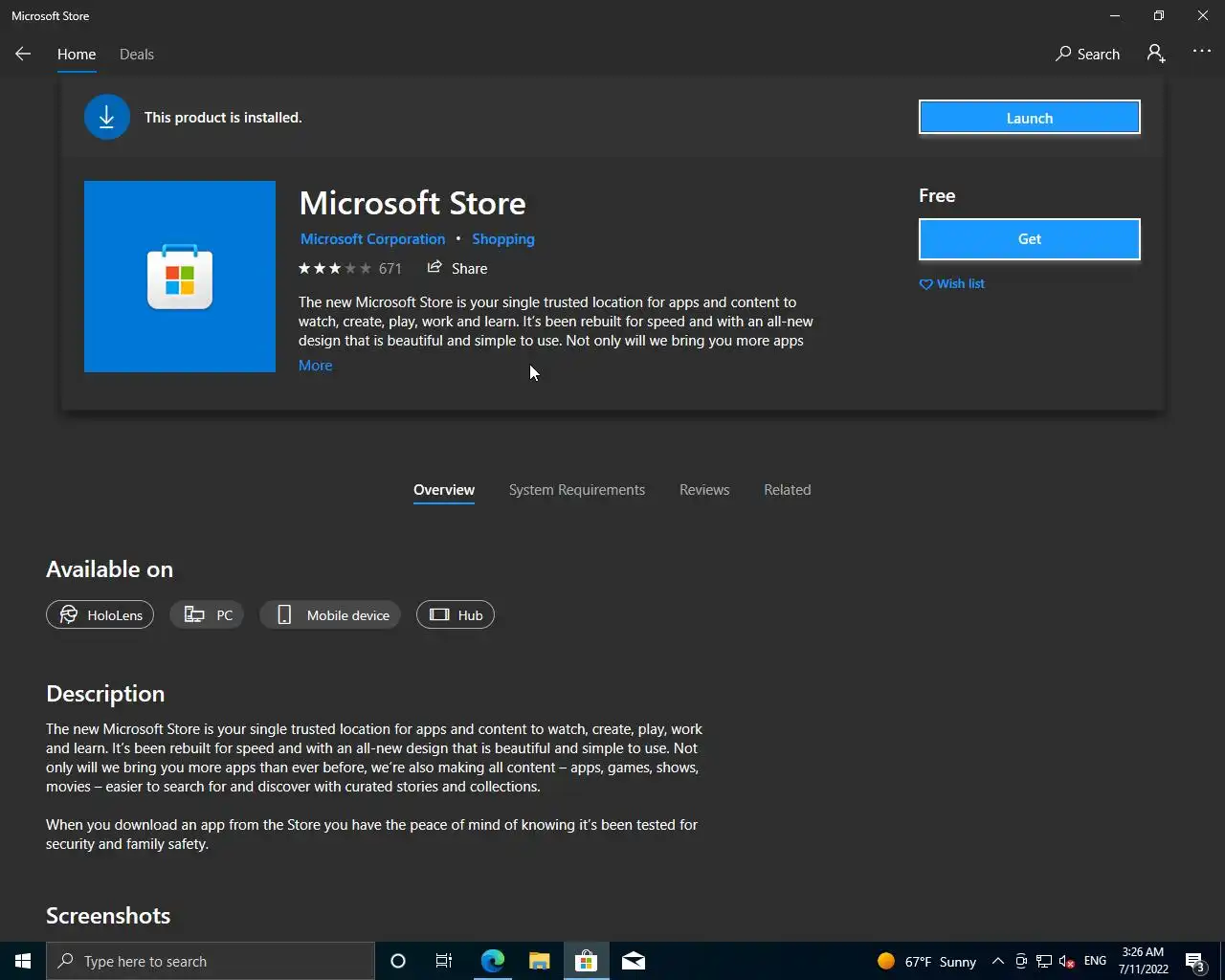Open Cortana from the taskbar
Image resolution: width=1225 pixels, height=980 pixels.
tap(398, 961)
